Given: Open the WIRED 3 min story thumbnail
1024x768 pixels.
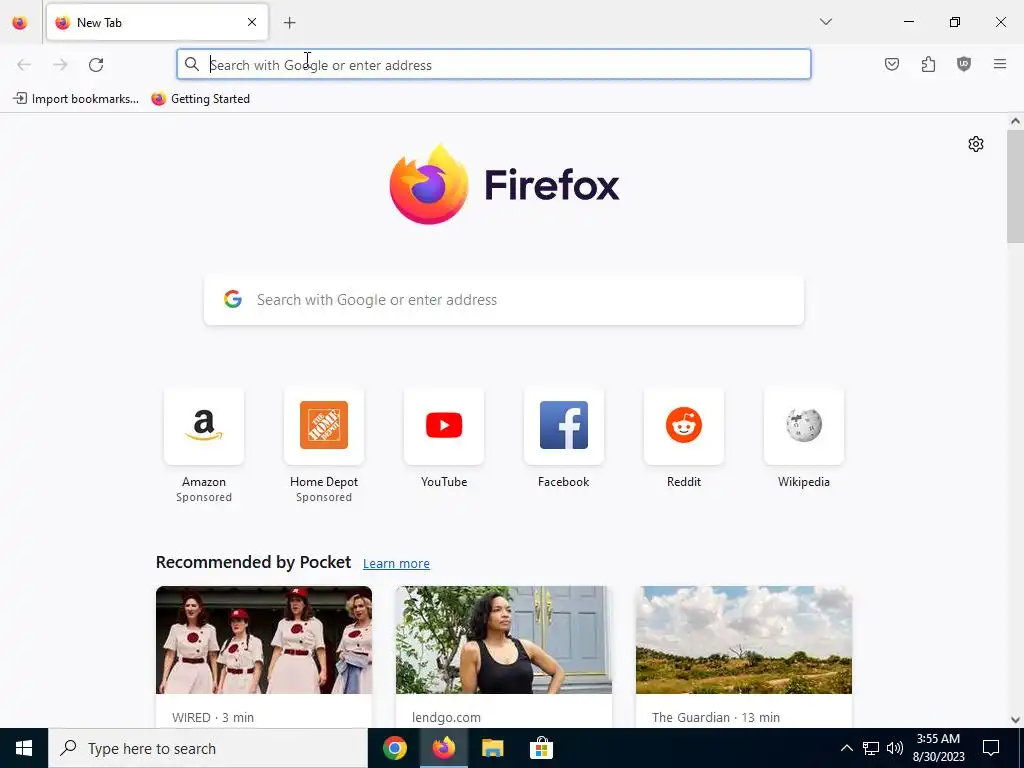Looking at the screenshot, I should (x=264, y=640).
